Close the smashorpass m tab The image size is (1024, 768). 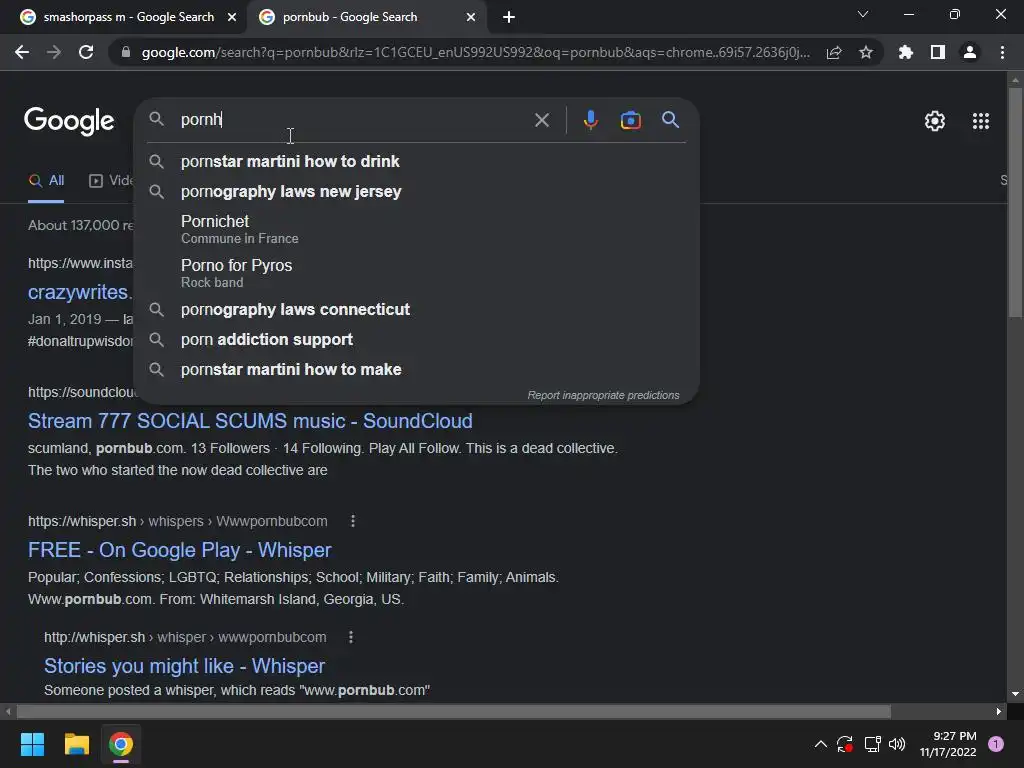(232, 17)
